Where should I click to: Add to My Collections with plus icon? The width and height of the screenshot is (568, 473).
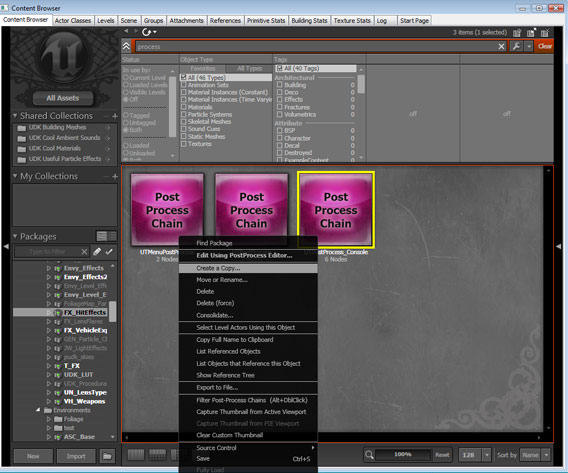pyautogui.click(x=115, y=176)
